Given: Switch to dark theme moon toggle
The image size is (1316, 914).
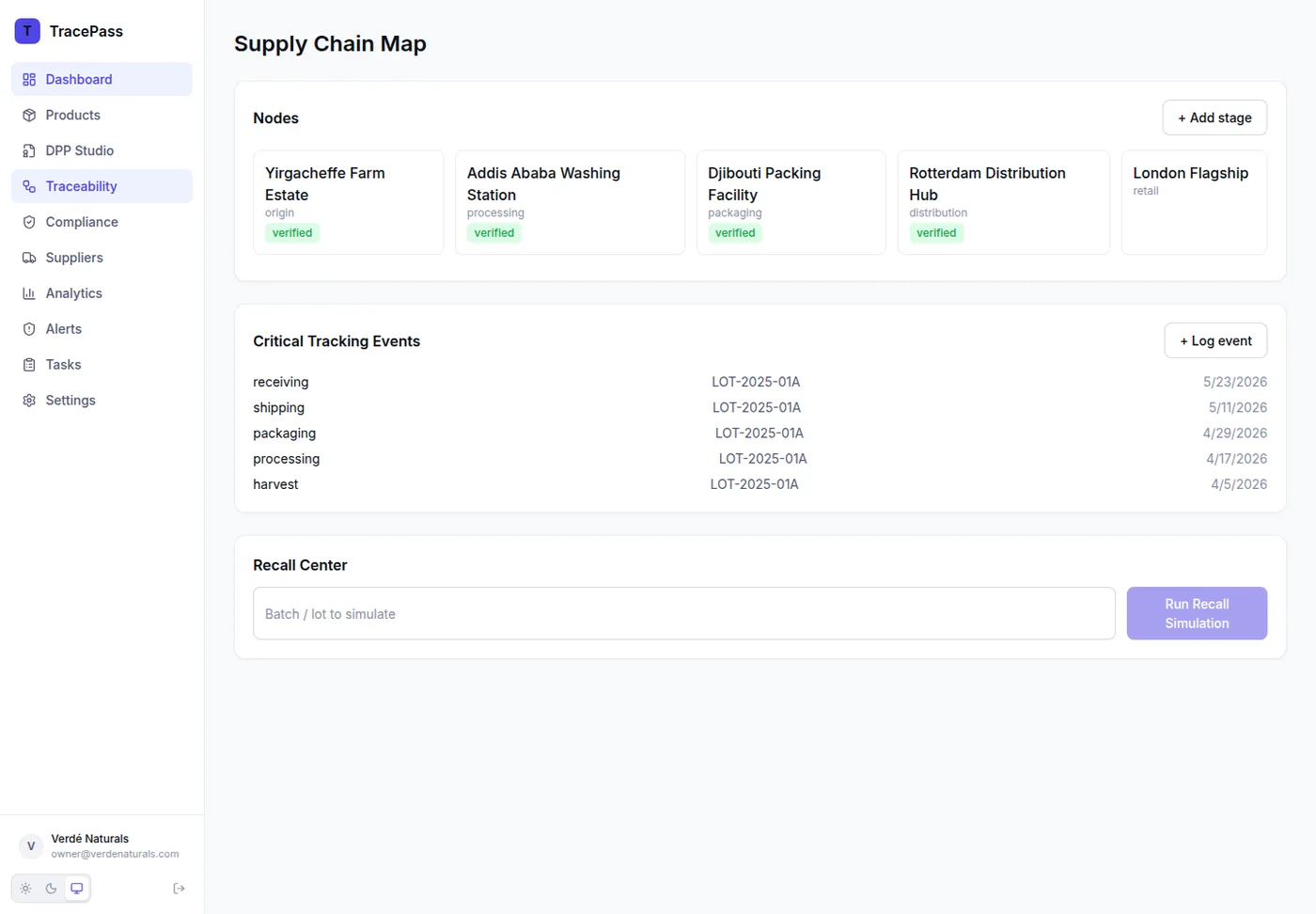Looking at the screenshot, I should coord(51,889).
